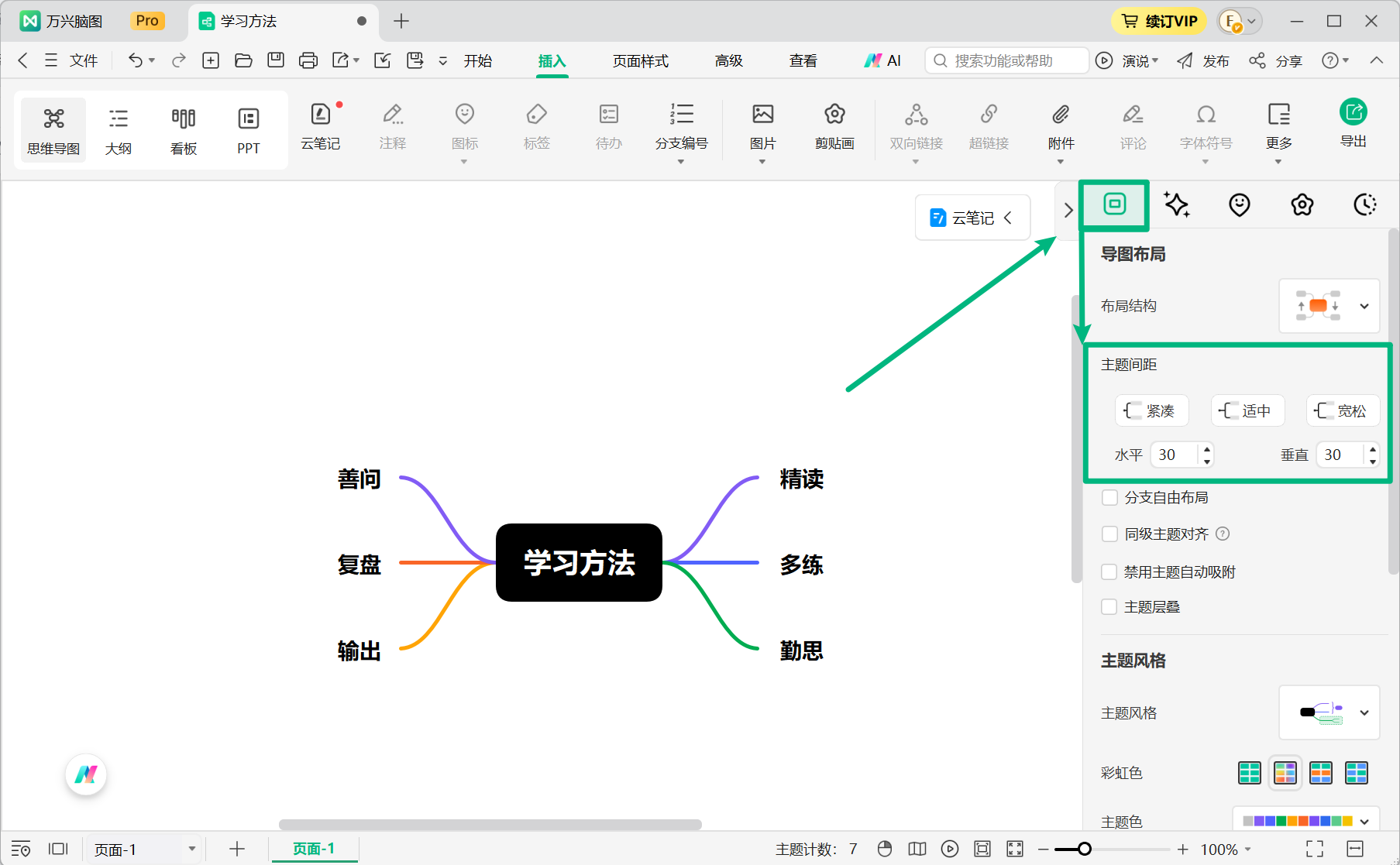This screenshot has width=1400, height=865.
Task: Collapse the right side panel
Action: tap(1068, 210)
